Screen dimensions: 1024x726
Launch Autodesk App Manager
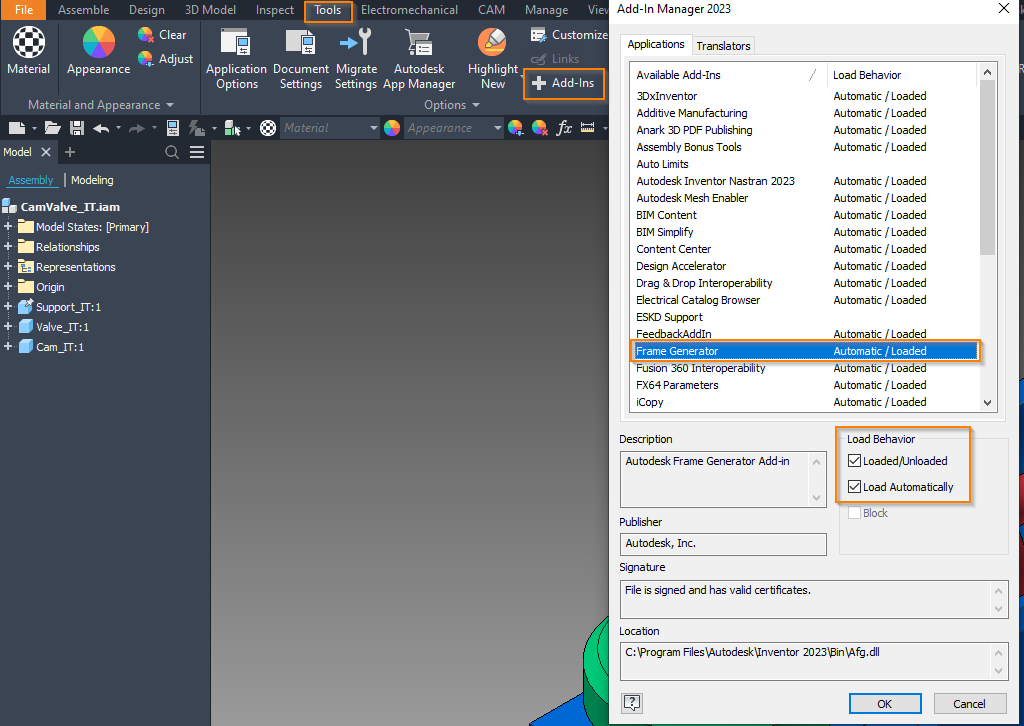point(419,59)
